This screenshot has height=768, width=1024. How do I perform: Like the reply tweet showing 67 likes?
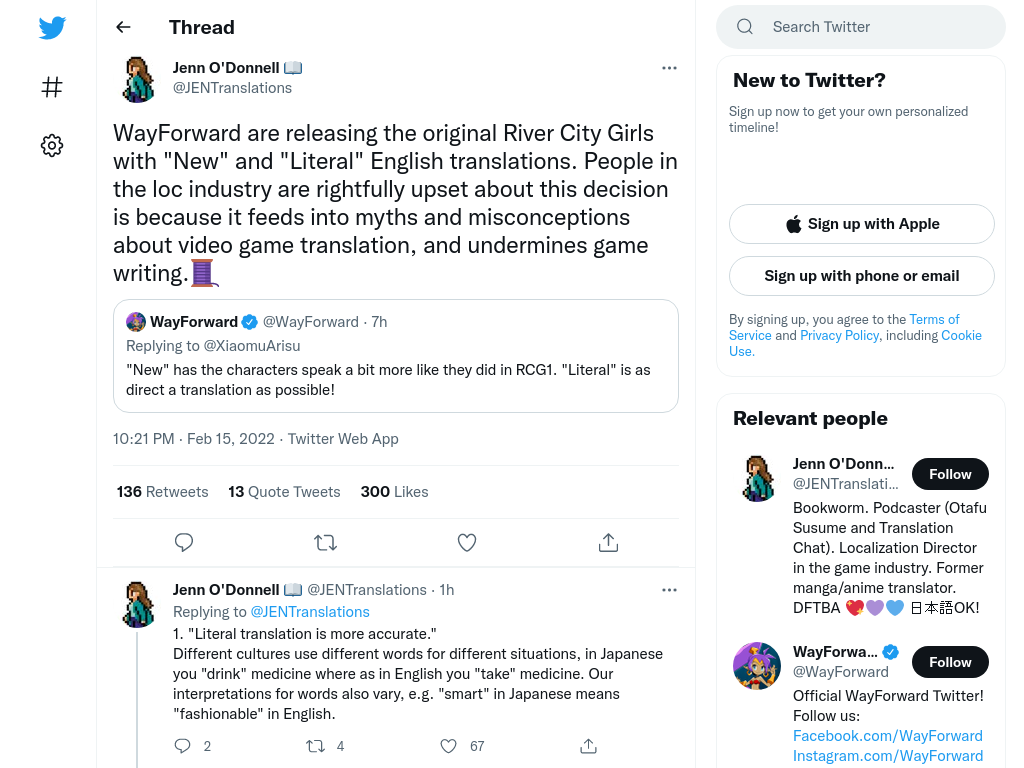coord(449,746)
